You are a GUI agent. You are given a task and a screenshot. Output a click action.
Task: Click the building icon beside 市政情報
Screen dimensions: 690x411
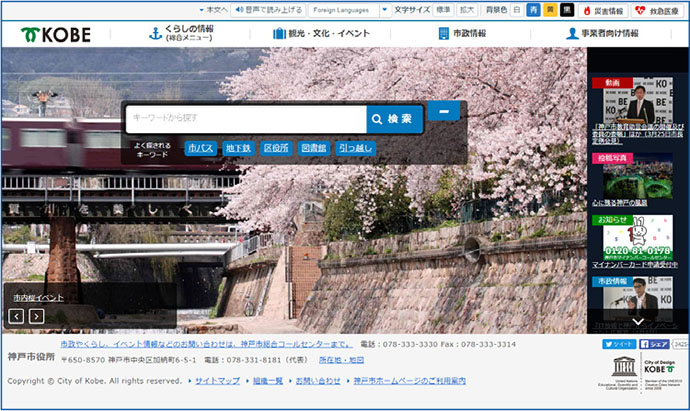pyautogui.click(x=444, y=33)
